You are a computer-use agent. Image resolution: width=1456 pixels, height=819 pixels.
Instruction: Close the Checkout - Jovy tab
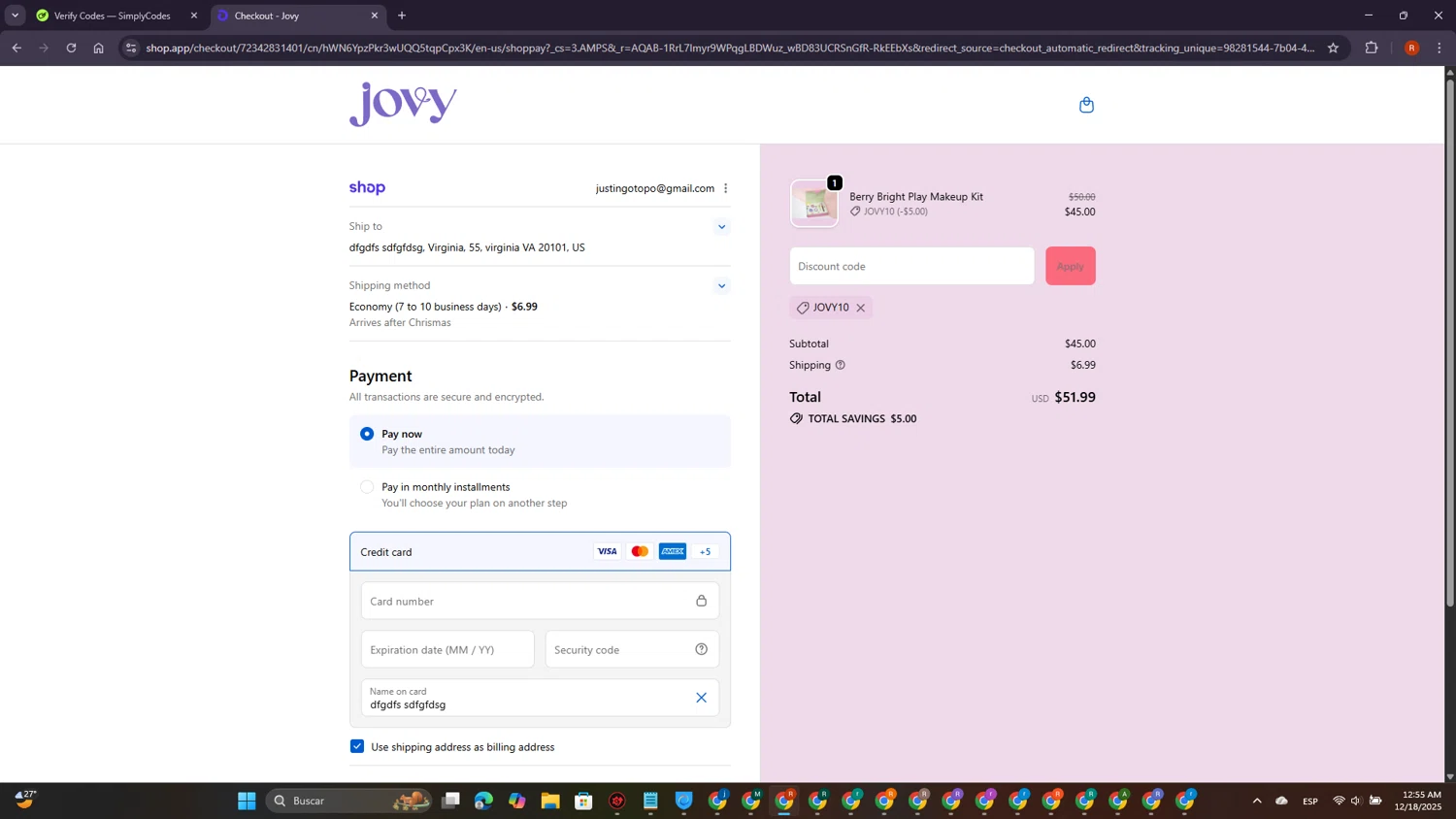pos(375,16)
